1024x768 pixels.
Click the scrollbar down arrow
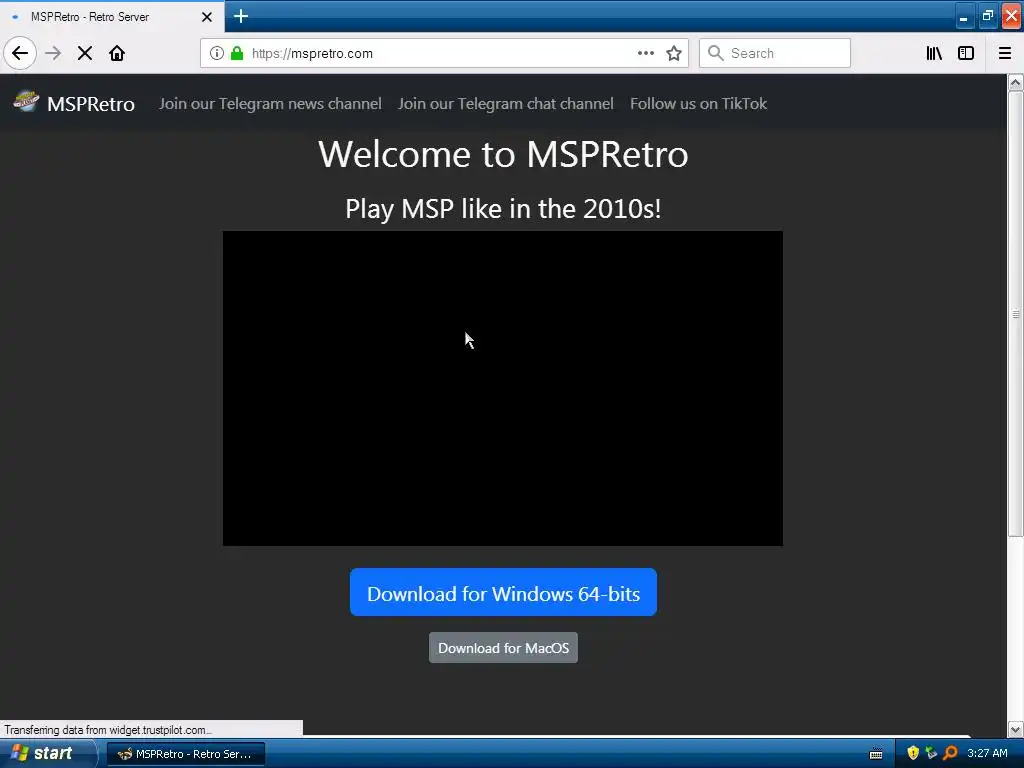pos(1016,729)
